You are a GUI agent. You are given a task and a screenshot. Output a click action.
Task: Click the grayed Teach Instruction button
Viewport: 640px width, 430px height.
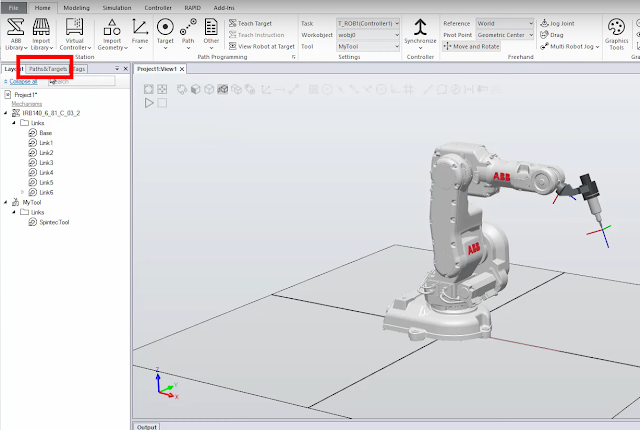(256, 35)
